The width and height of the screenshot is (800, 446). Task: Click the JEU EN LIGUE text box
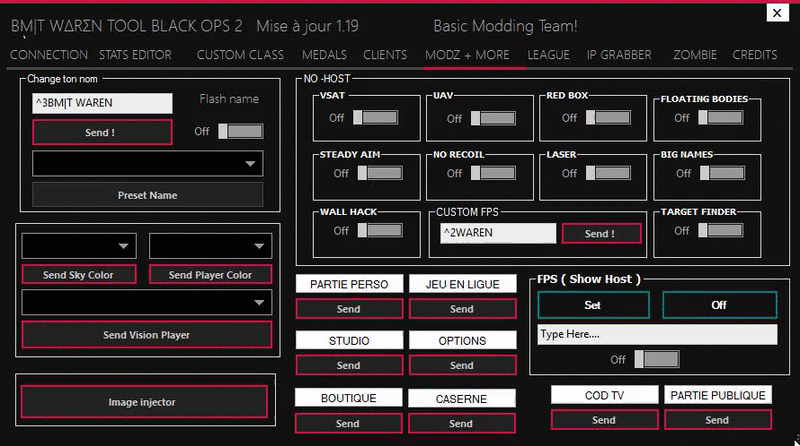click(x=462, y=284)
